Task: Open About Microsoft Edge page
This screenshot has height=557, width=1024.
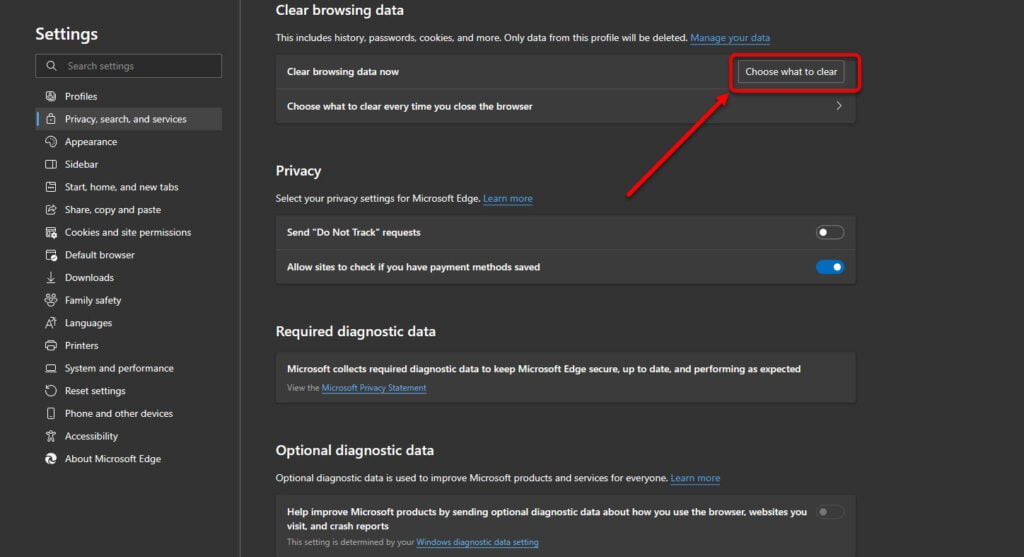Action: point(129,458)
